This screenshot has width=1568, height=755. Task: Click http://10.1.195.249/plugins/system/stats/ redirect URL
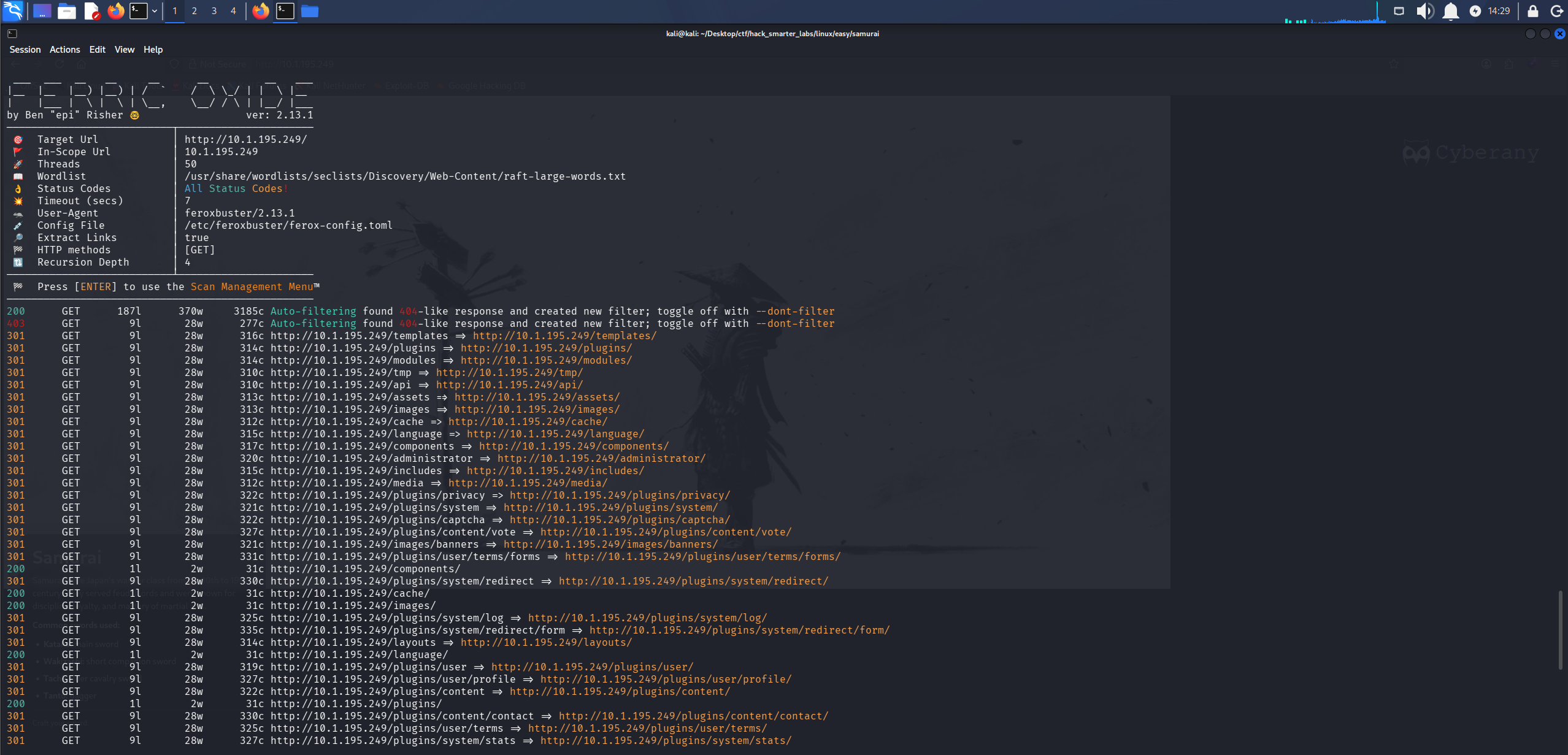[x=666, y=740]
